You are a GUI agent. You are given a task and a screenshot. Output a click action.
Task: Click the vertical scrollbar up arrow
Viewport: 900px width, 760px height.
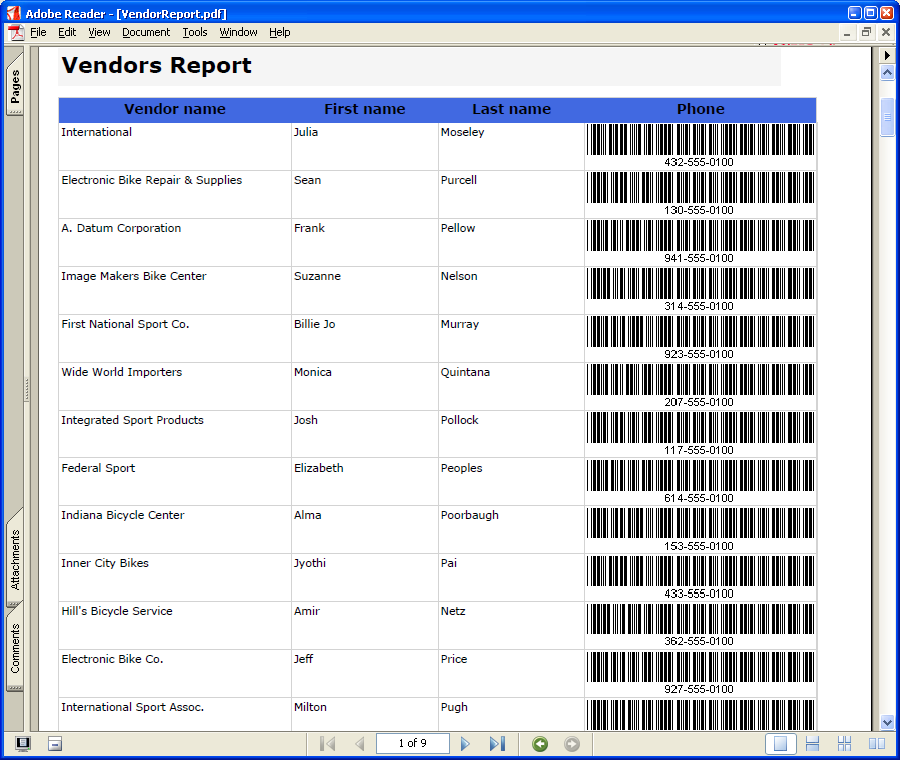point(887,72)
